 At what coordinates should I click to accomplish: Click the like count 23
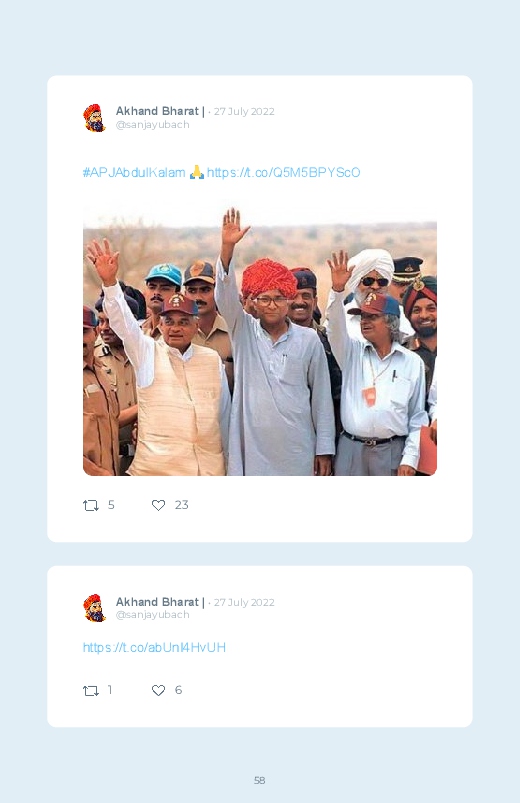click(x=181, y=505)
